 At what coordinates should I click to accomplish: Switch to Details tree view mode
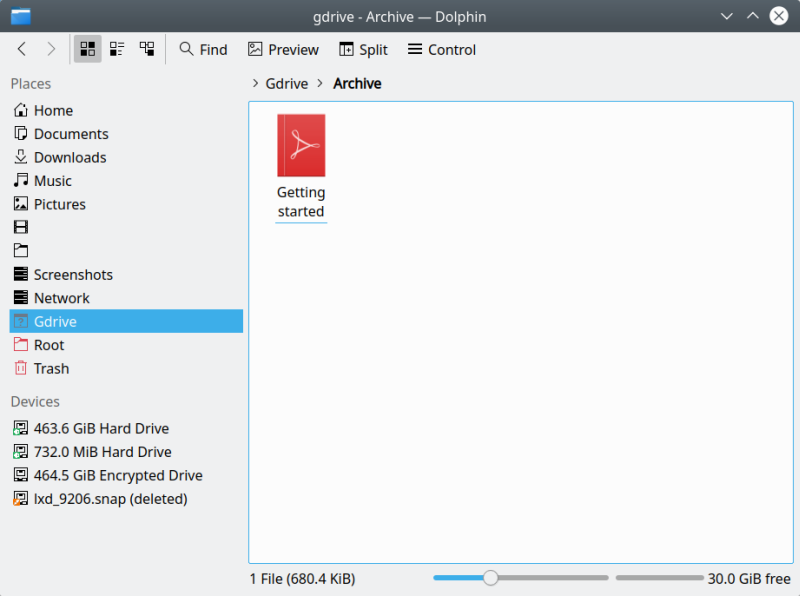145,48
